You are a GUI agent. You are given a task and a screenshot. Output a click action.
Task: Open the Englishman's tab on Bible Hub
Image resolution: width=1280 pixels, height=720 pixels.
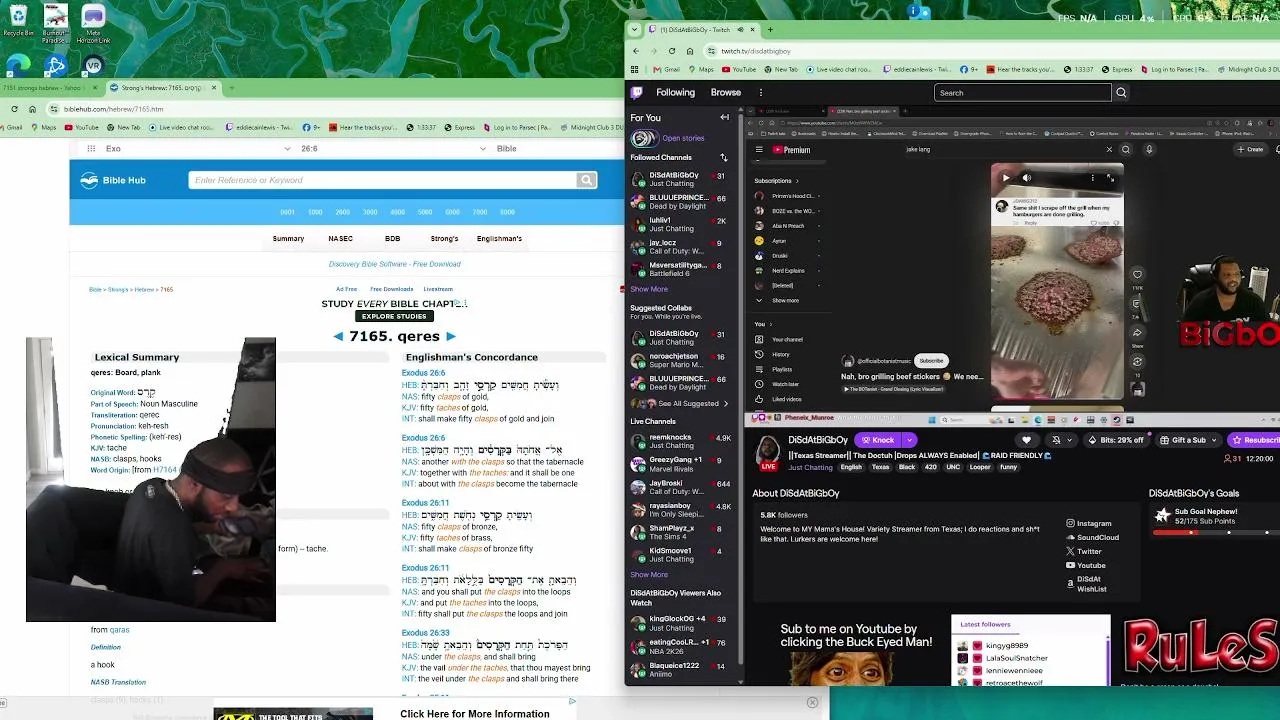click(499, 239)
